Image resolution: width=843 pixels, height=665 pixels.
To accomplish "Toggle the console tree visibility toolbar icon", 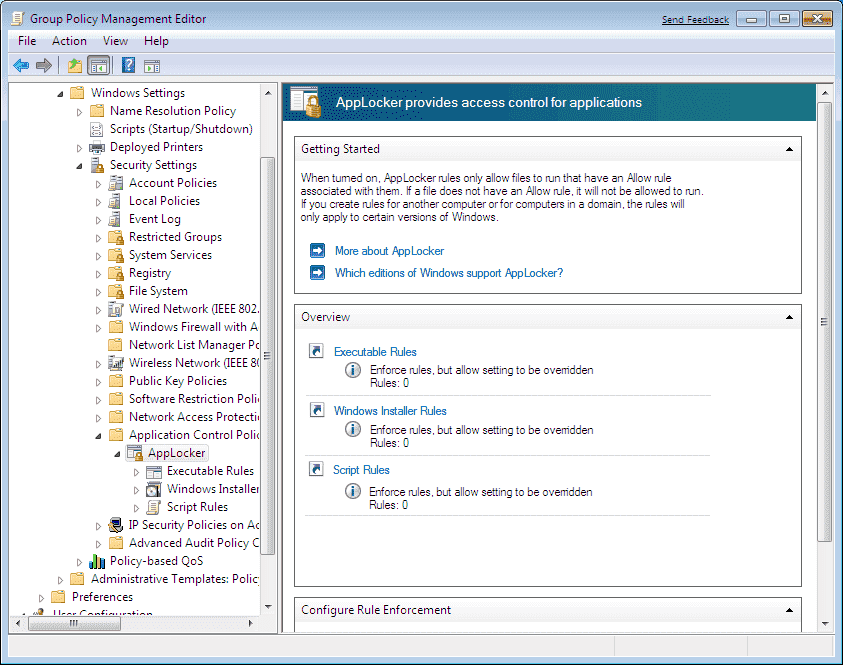I will point(98,65).
